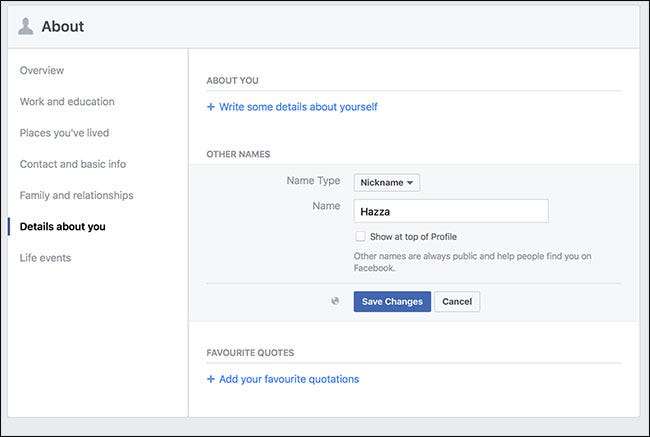Viewport: 650px width, 437px height.
Task: Click the Show at top of Profile label
Action: (413, 237)
